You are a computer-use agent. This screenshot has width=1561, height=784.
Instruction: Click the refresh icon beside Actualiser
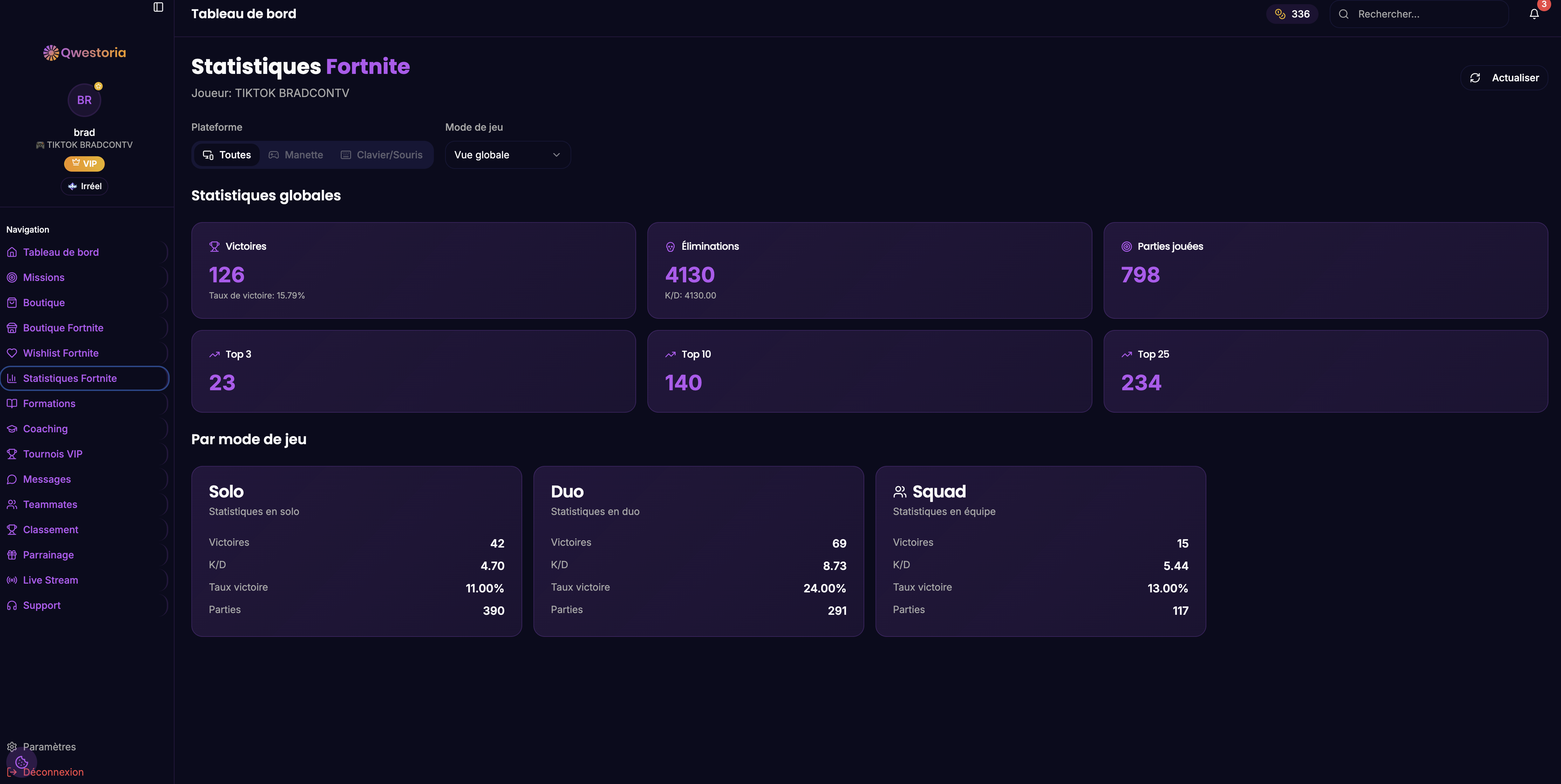(x=1475, y=77)
